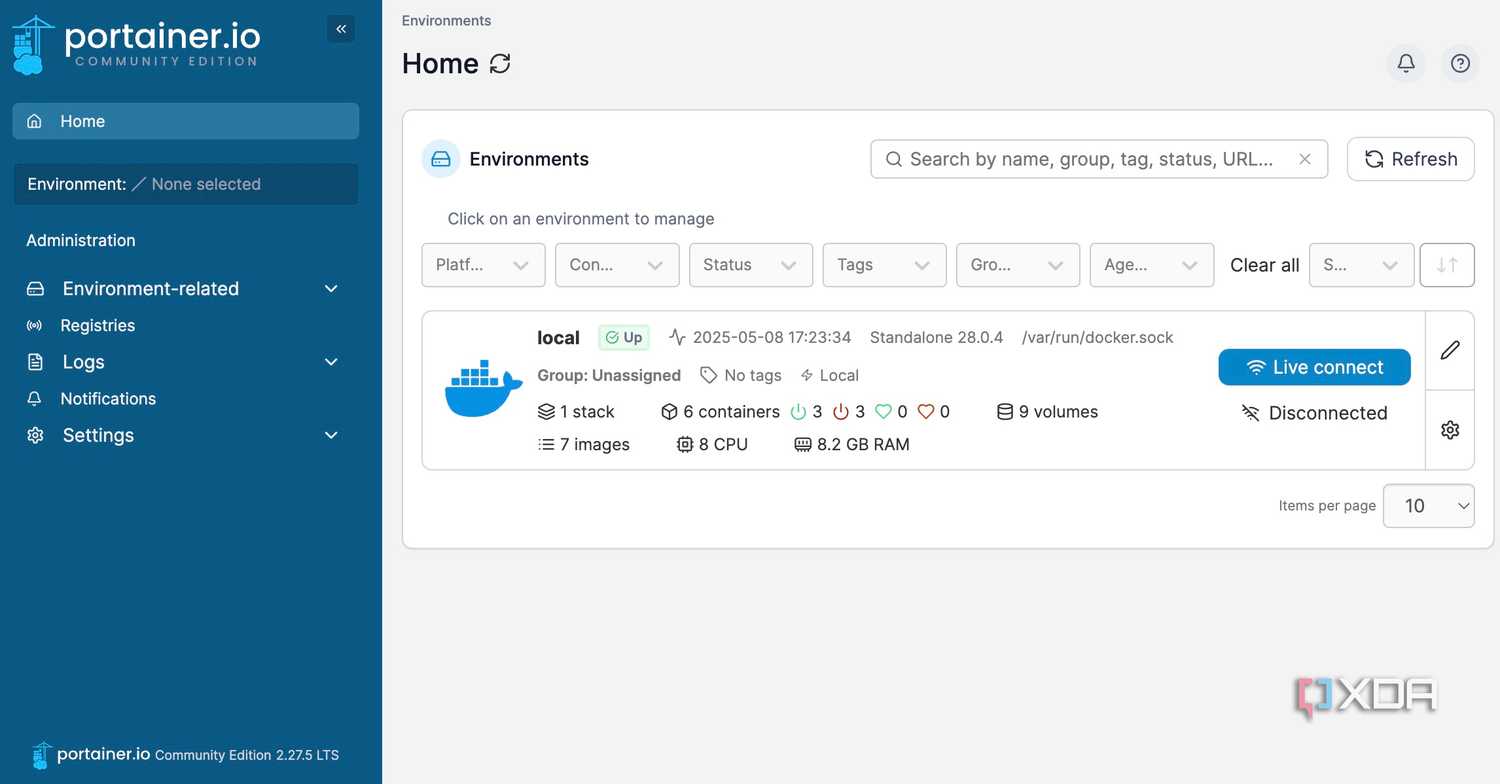The height and width of the screenshot is (784, 1500).
Task: Click the Docker whale logo of local environment
Action: (483, 389)
